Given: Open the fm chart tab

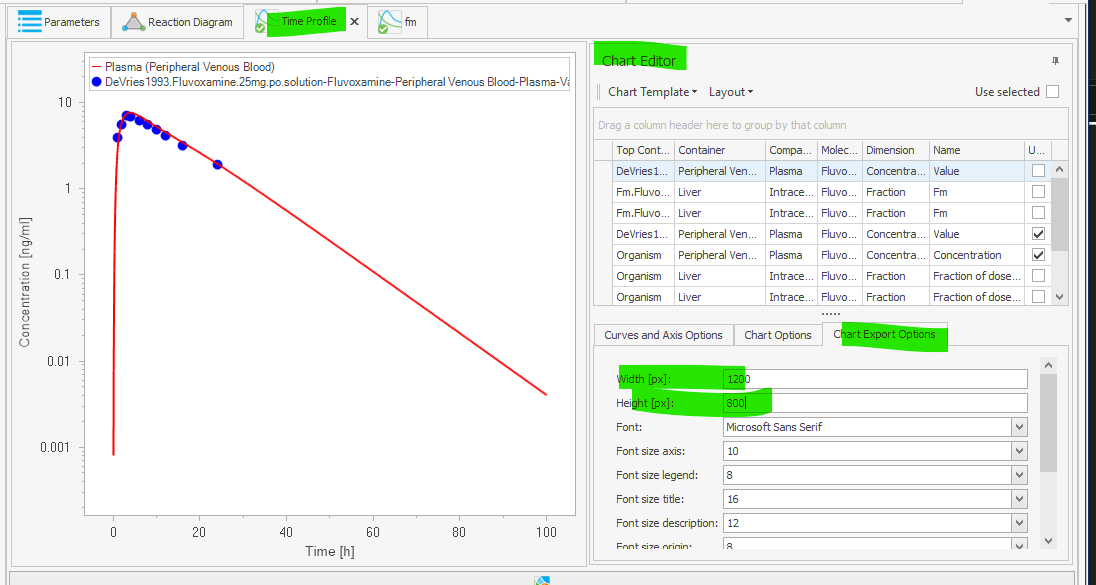Looking at the screenshot, I should coord(398,22).
